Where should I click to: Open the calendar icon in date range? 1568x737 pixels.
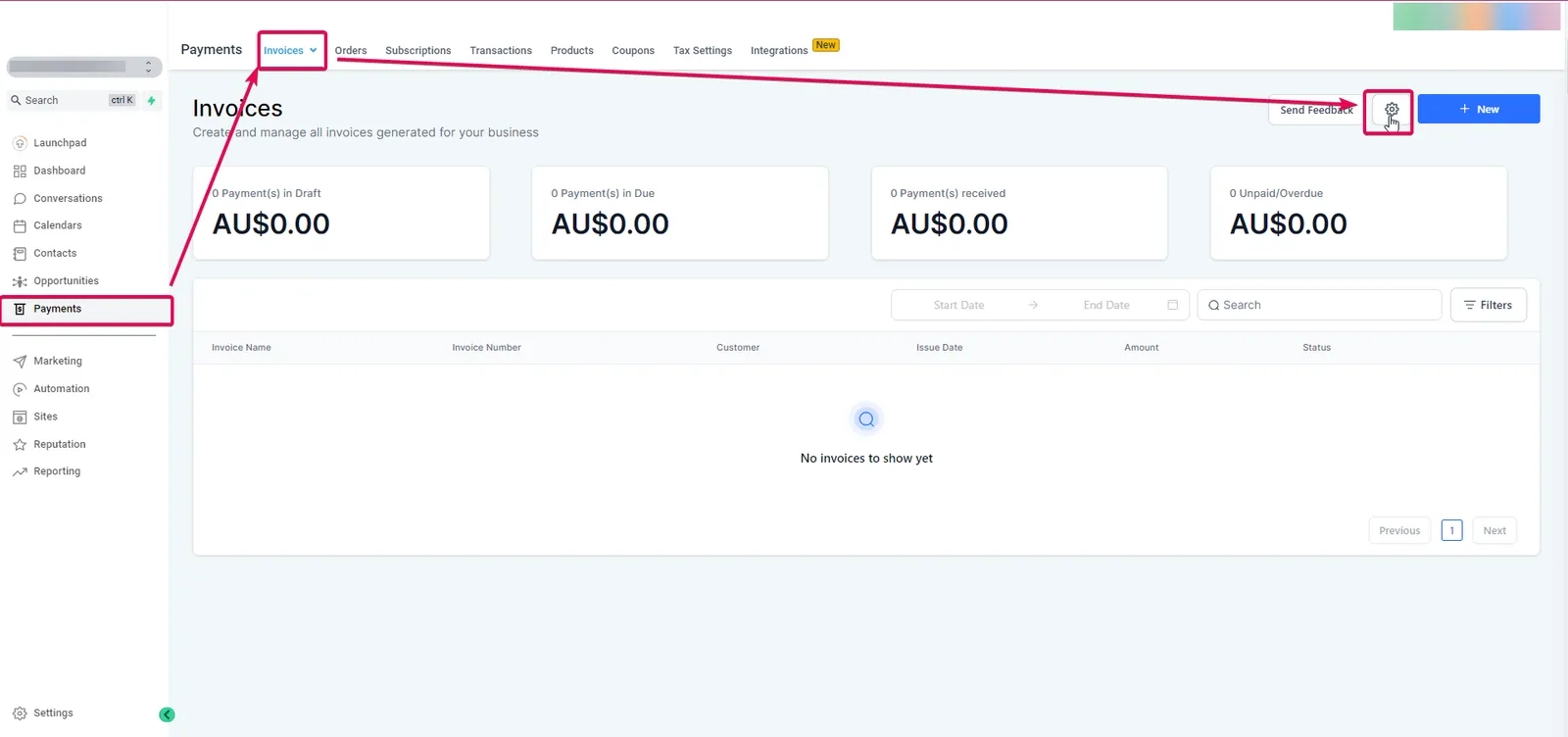point(1172,305)
